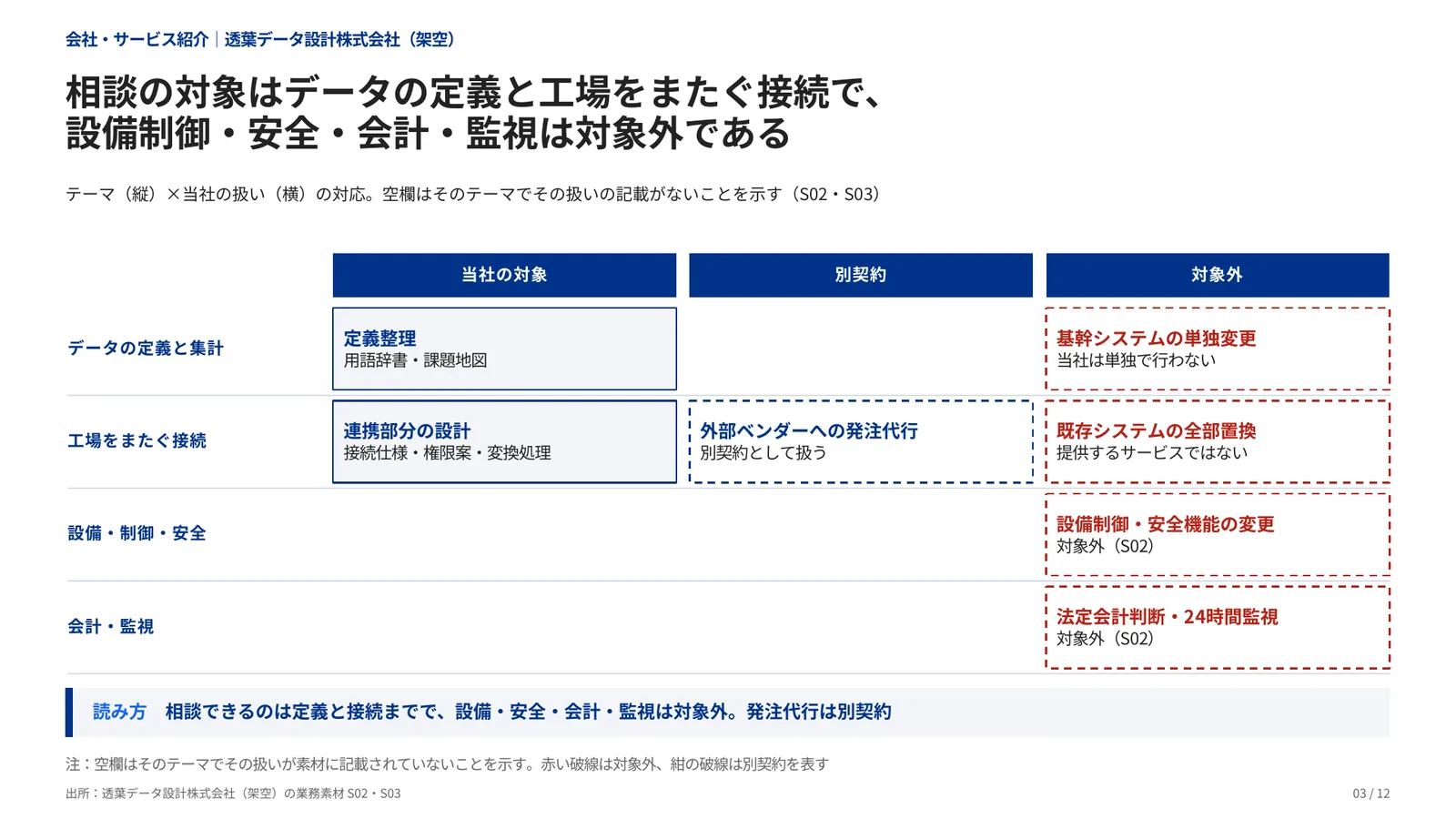This screenshot has height=819, width=1456.
Task: Click the 既存システムの全部置換 cell title
Action: click(x=1157, y=431)
